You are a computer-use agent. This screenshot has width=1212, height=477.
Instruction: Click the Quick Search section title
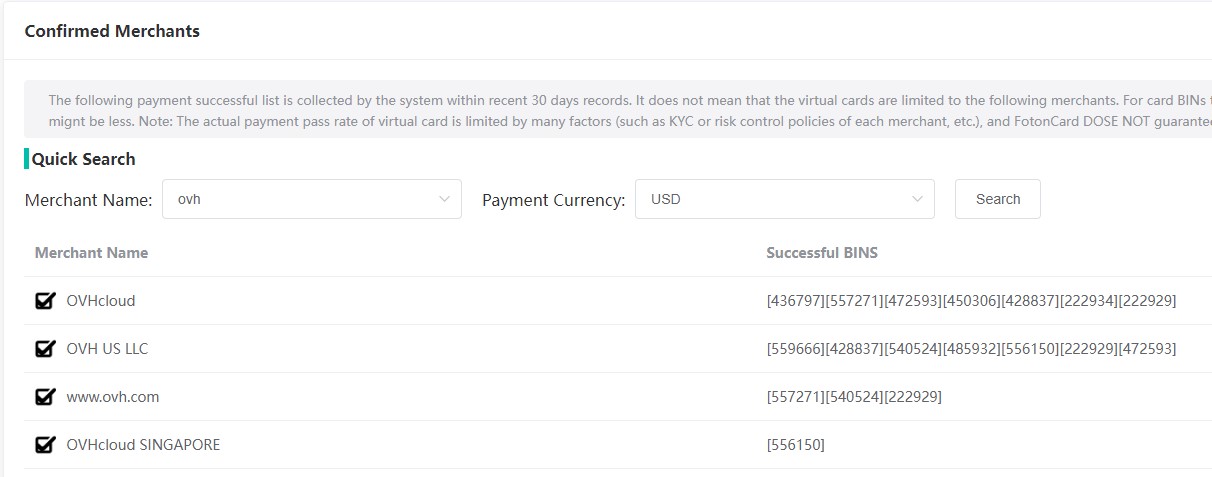(x=83, y=158)
